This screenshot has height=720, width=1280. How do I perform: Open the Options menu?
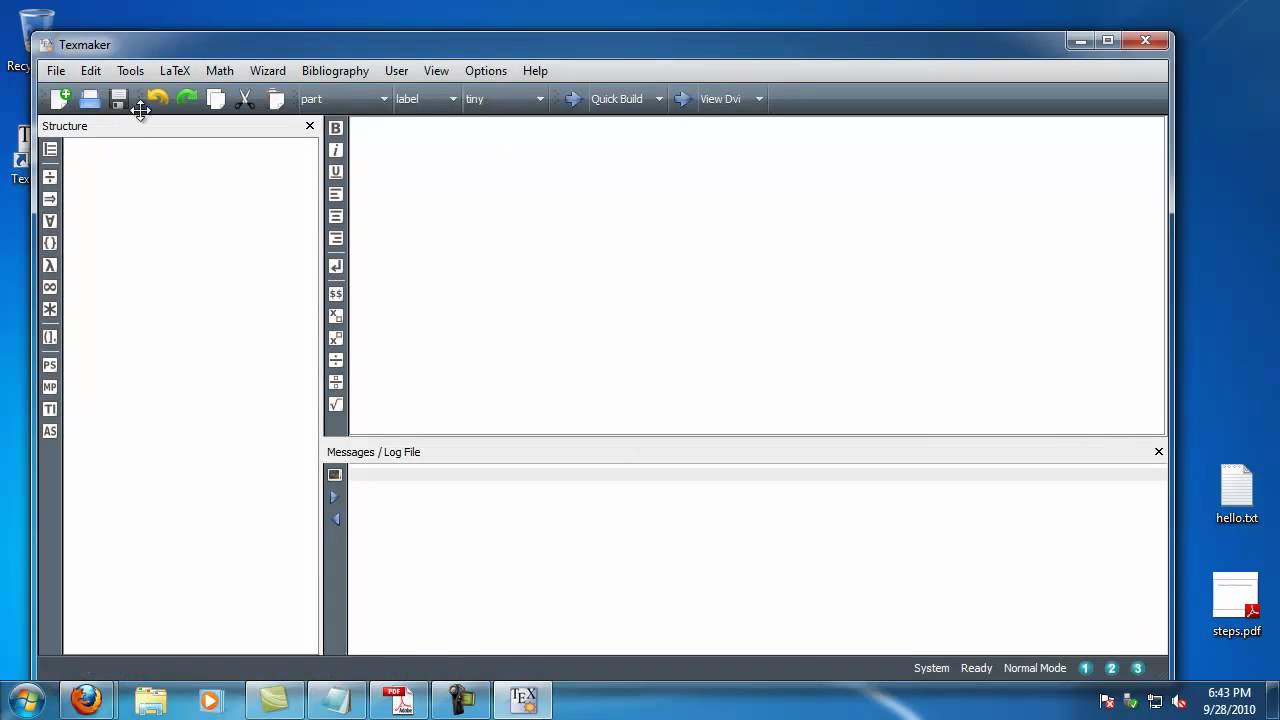pos(486,71)
